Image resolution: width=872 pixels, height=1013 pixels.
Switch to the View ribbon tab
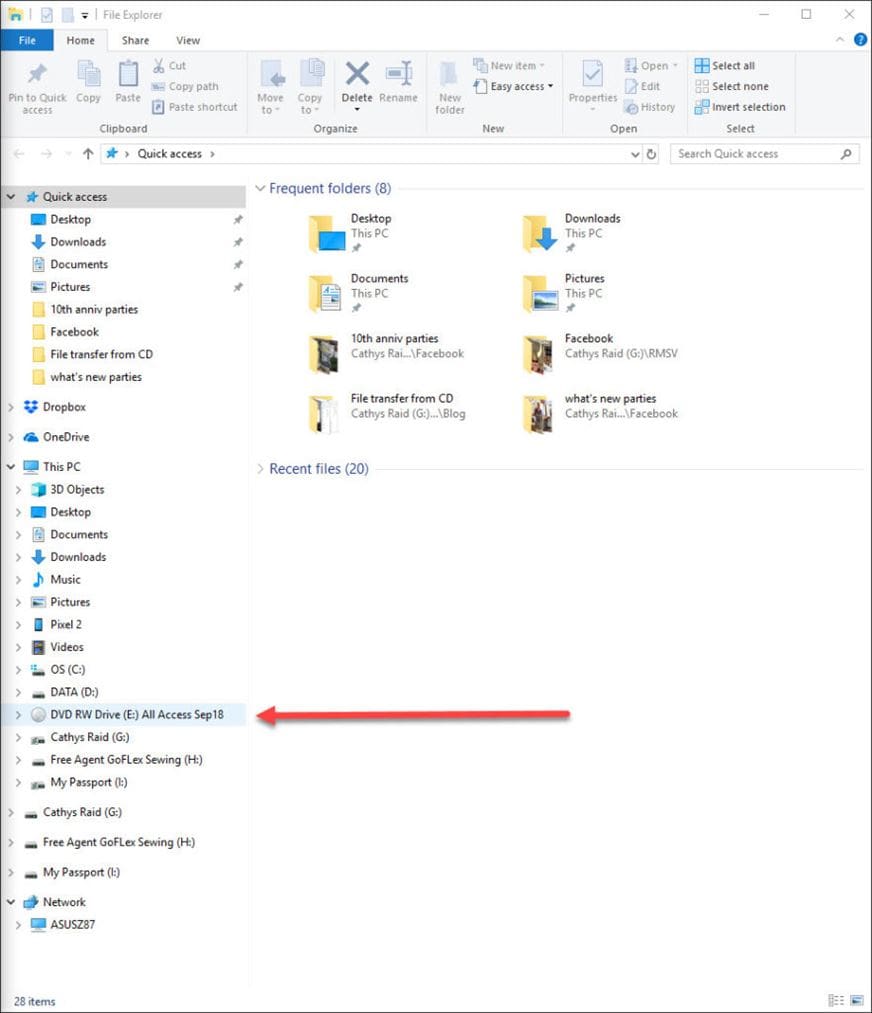click(x=188, y=40)
